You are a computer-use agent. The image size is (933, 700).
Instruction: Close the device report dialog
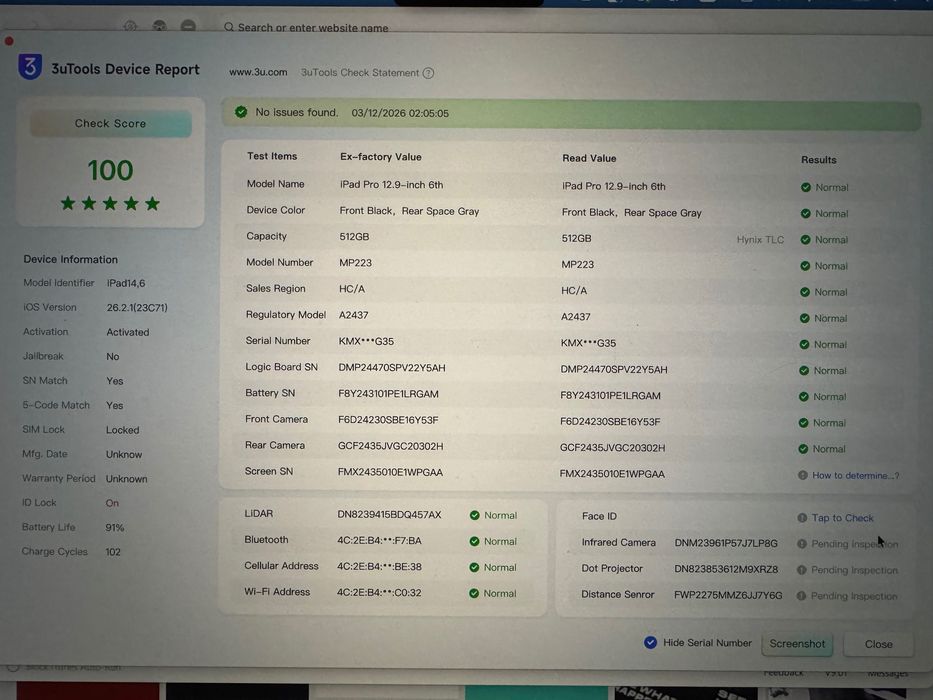click(878, 645)
